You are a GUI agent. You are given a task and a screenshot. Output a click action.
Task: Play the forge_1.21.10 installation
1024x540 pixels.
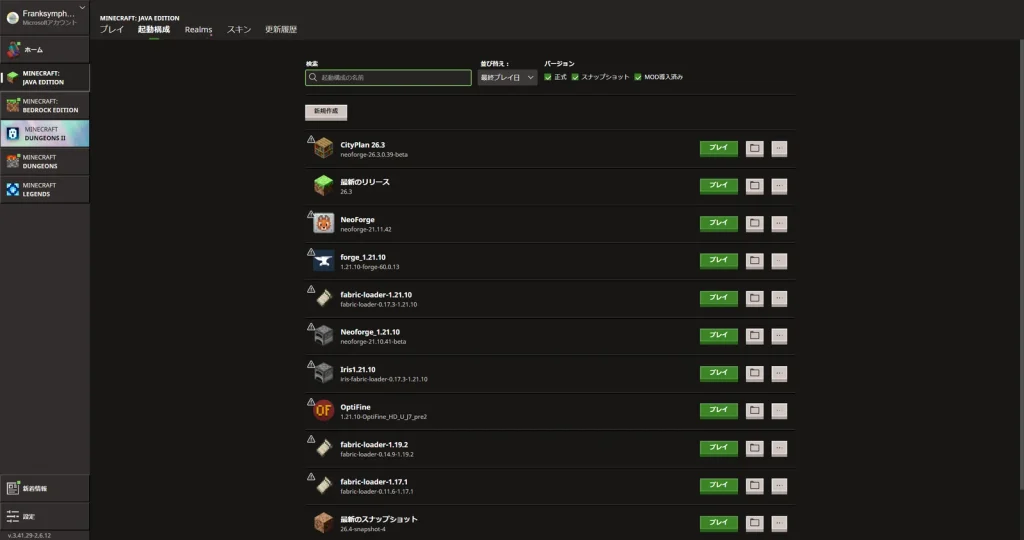tap(718, 261)
